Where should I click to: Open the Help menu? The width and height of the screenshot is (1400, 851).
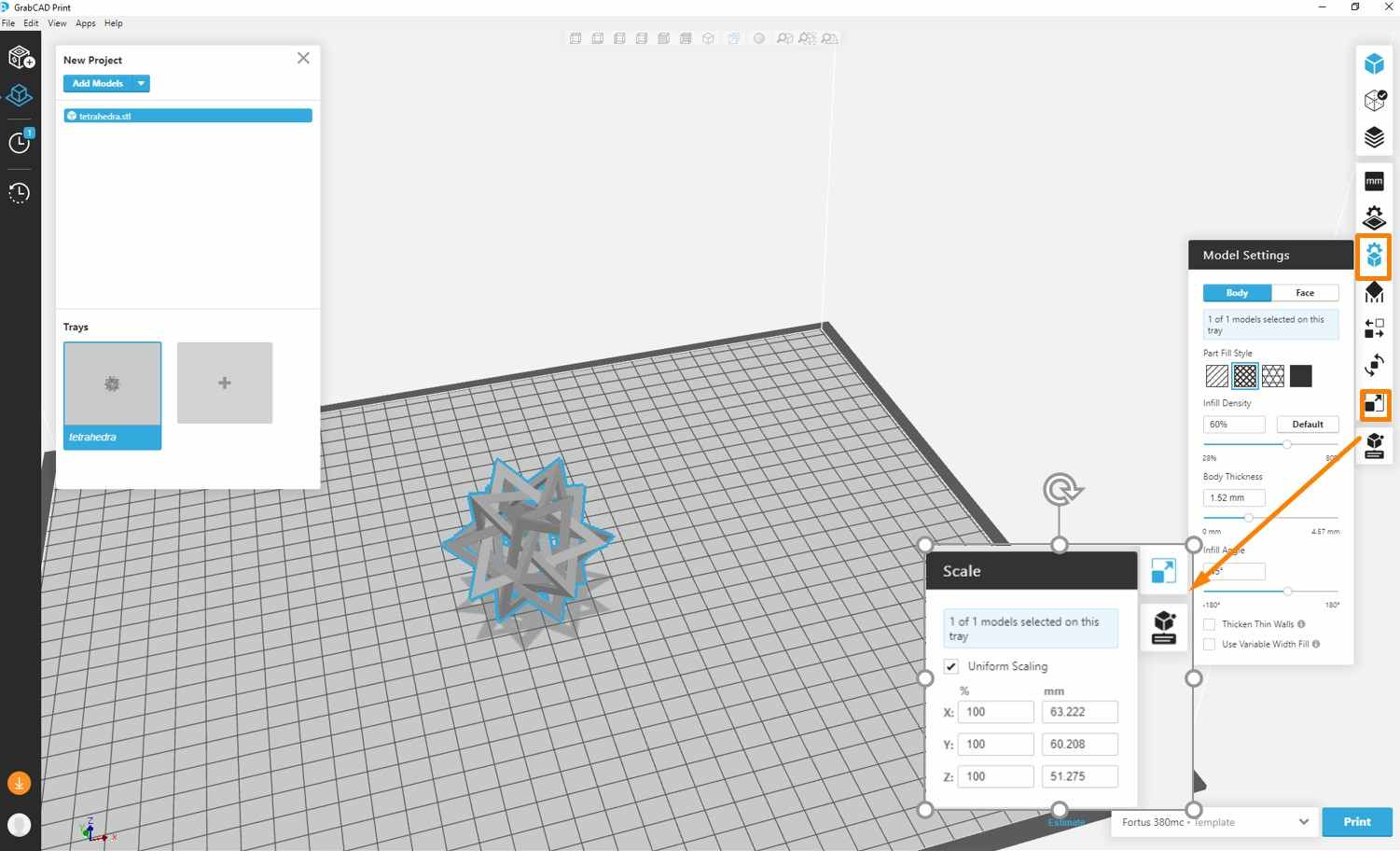114,23
